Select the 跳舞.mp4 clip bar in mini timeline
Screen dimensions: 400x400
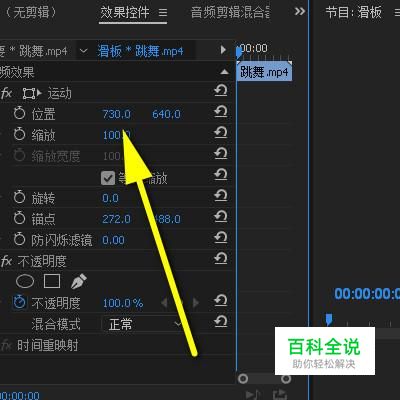264,72
